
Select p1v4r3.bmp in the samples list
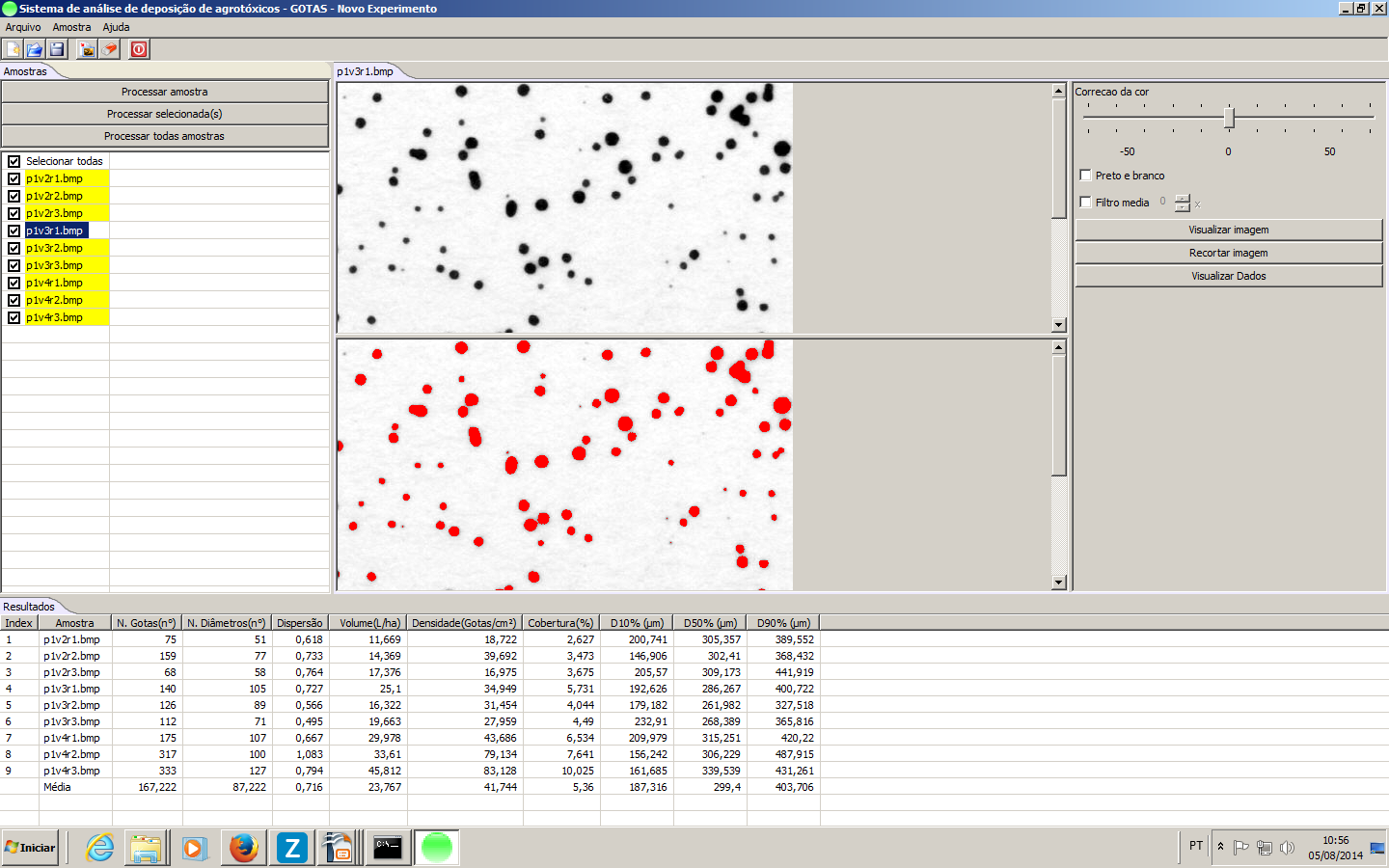click(54, 317)
